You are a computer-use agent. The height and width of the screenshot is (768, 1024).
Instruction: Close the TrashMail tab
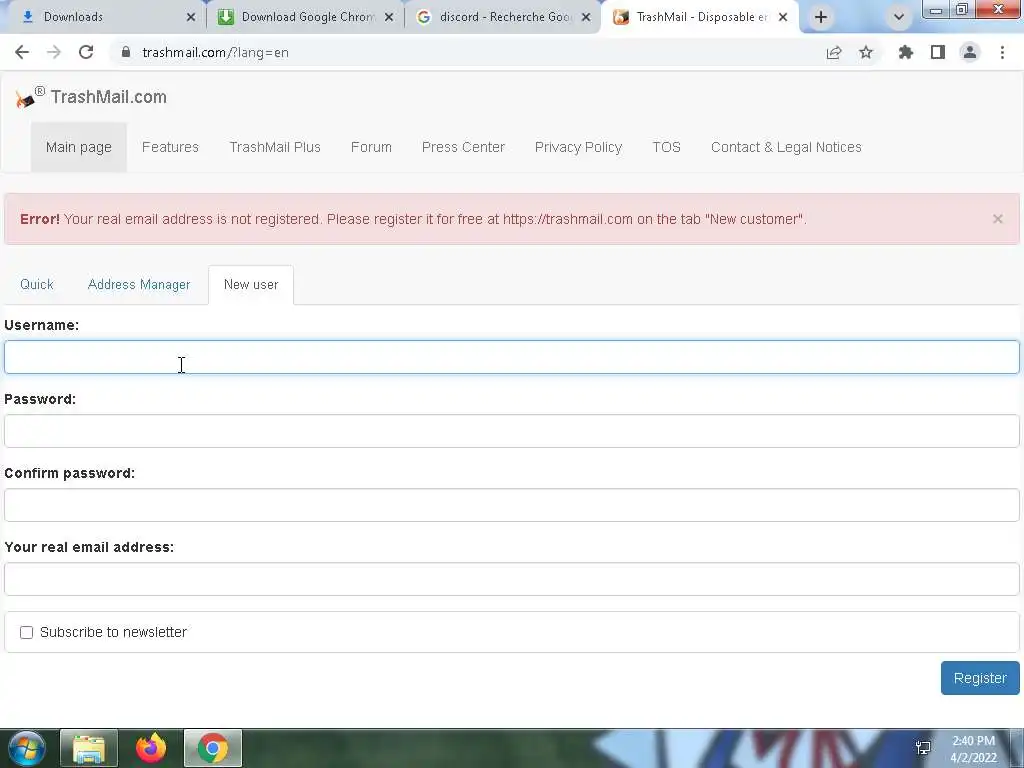pyautogui.click(x=783, y=17)
